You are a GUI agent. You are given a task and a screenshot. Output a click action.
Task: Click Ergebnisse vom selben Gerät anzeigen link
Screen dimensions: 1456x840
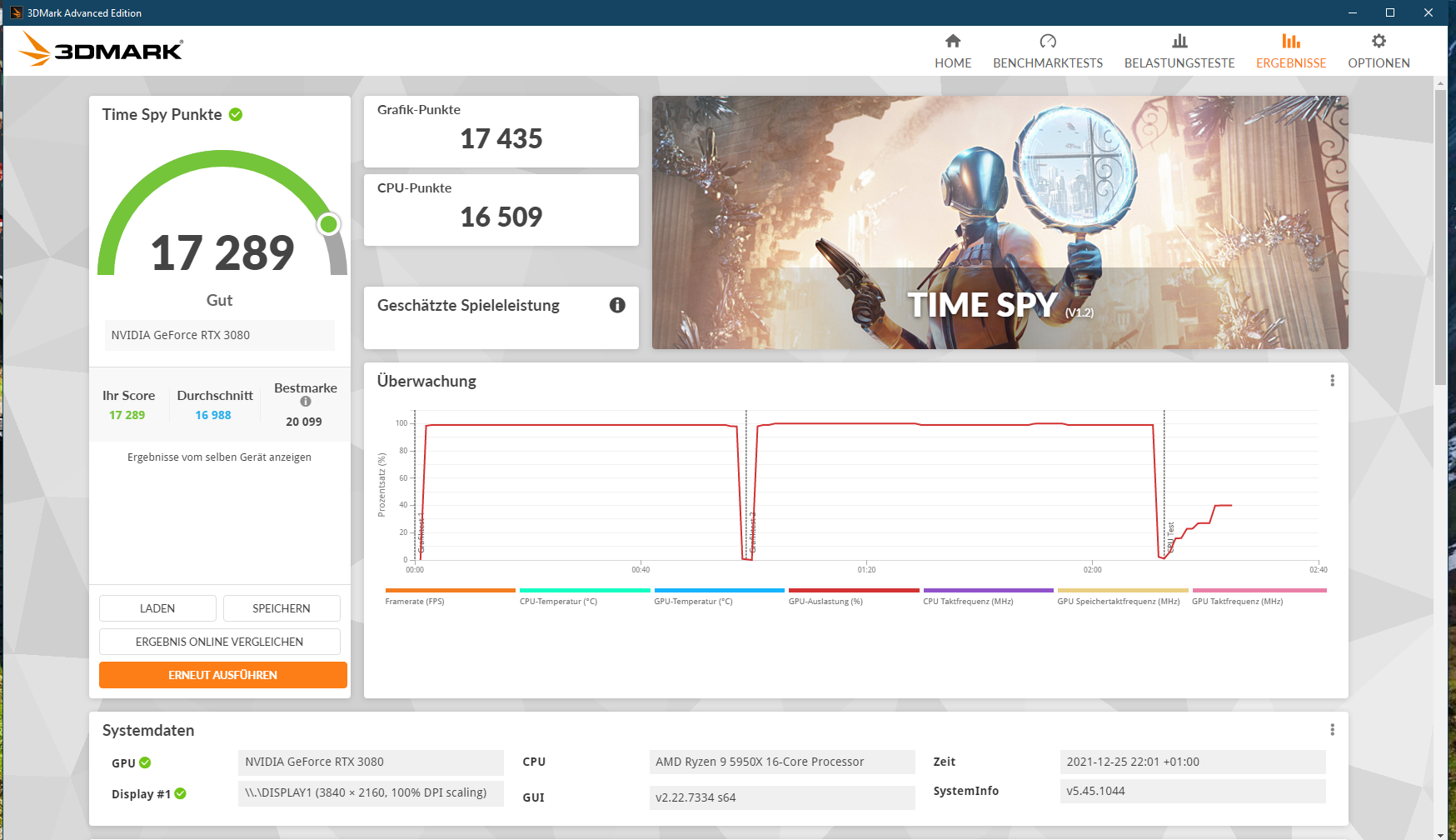coord(219,457)
